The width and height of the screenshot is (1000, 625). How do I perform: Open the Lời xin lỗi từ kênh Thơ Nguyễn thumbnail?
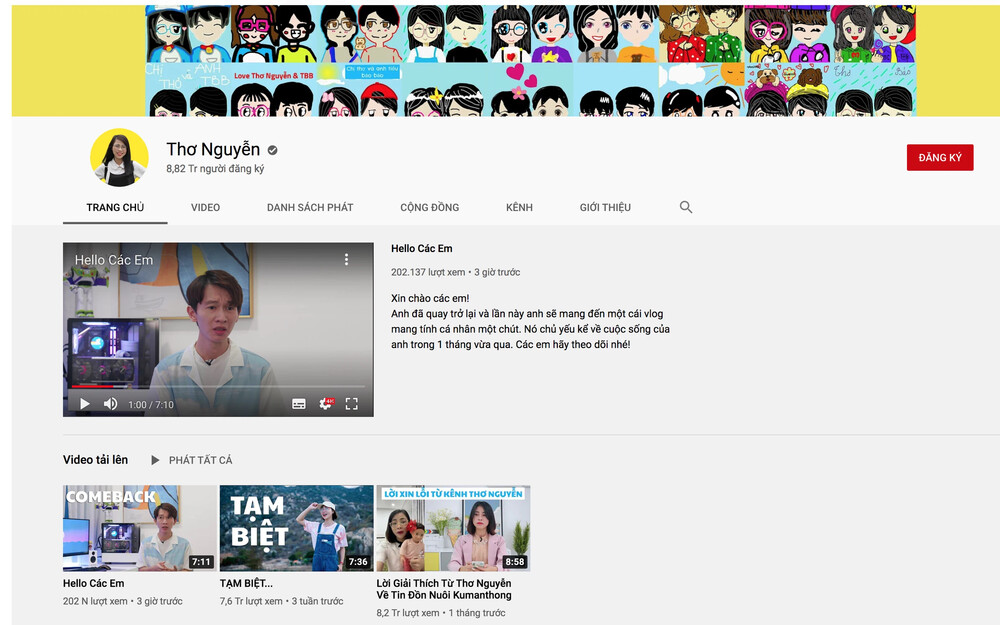453,528
